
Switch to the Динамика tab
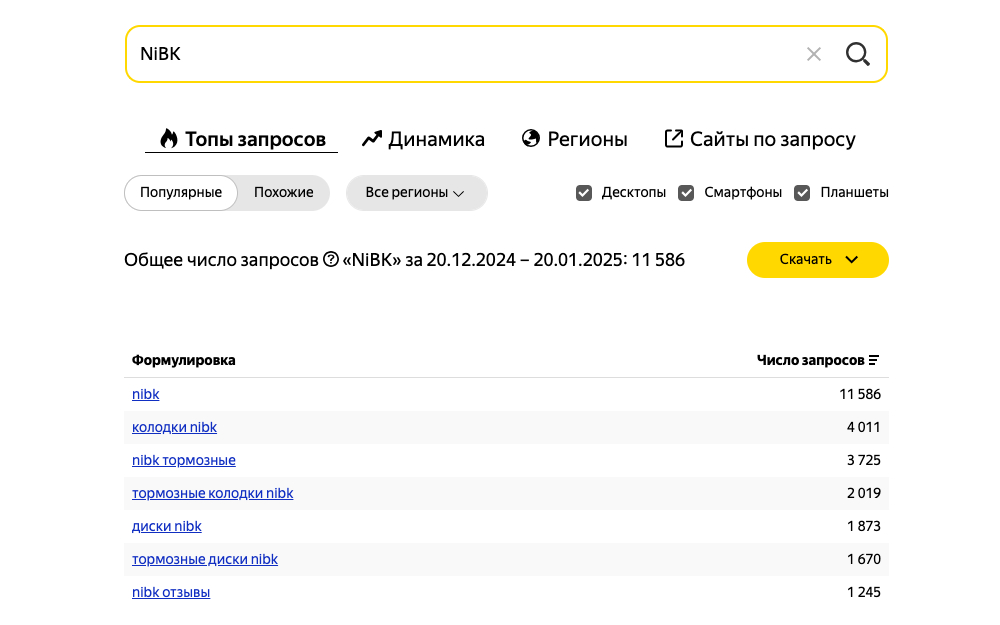(423, 140)
